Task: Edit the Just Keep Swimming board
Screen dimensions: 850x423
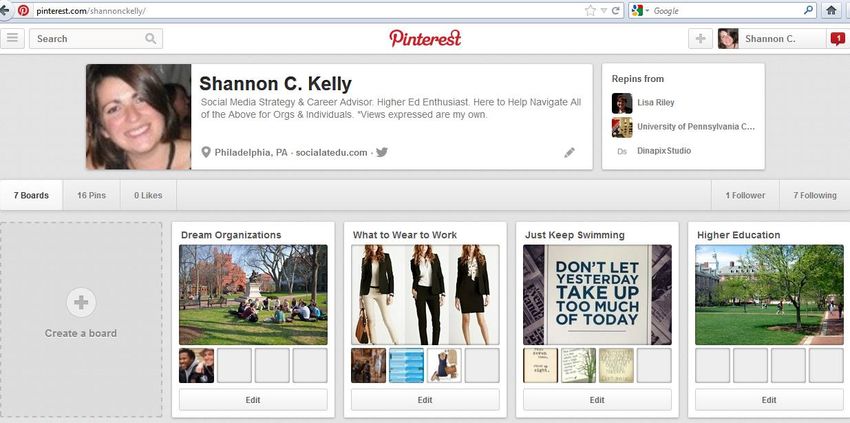Action: pos(597,400)
